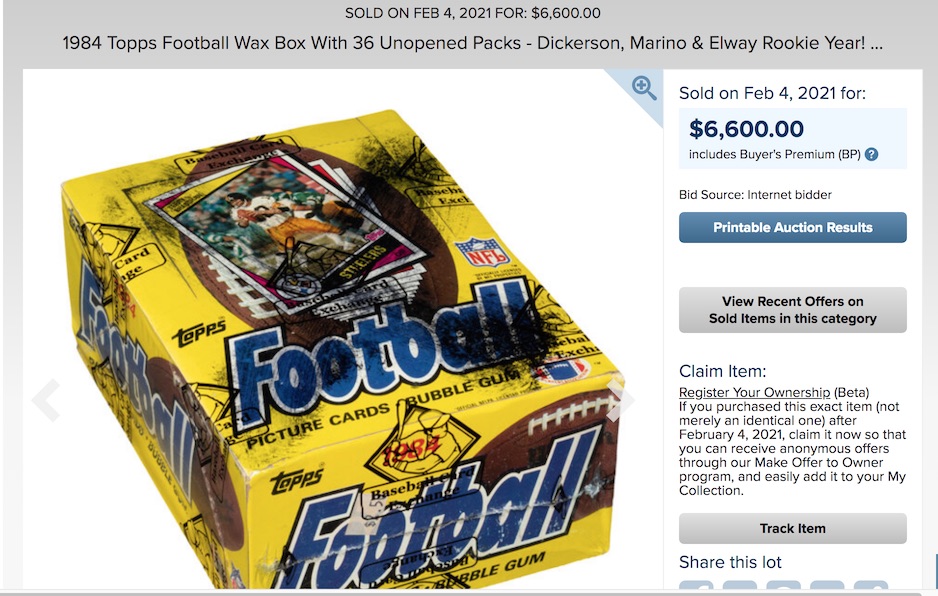Click View Recent Offers on Sold Items

point(792,310)
